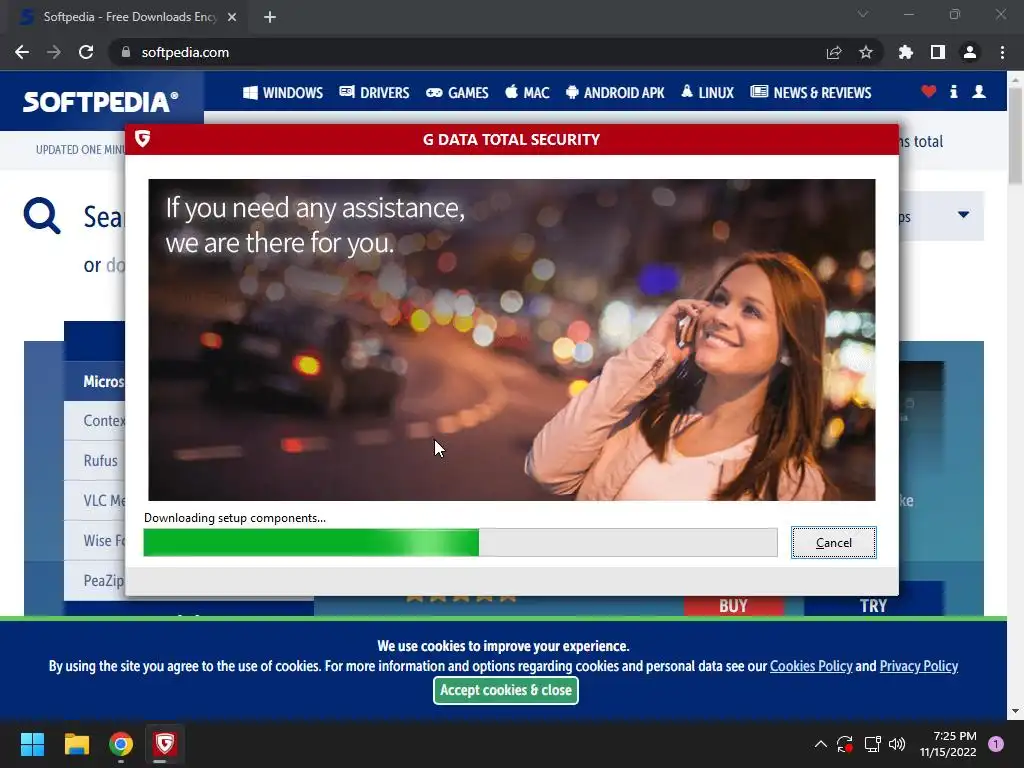Viewport: 1024px width, 768px height.
Task: Open the Privacy Policy link
Action: 919,666
